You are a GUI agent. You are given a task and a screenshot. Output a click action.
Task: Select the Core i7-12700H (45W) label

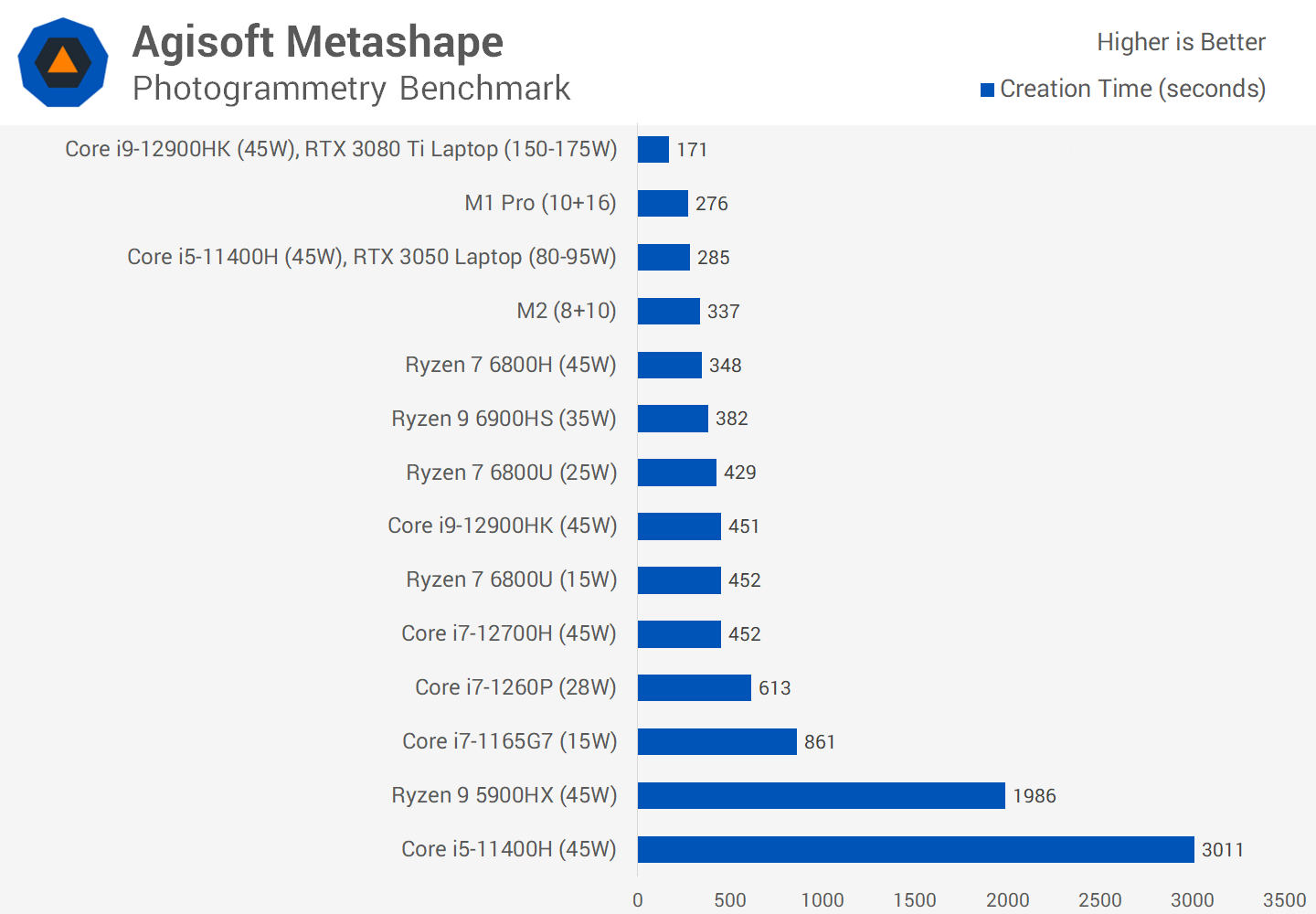(x=509, y=633)
